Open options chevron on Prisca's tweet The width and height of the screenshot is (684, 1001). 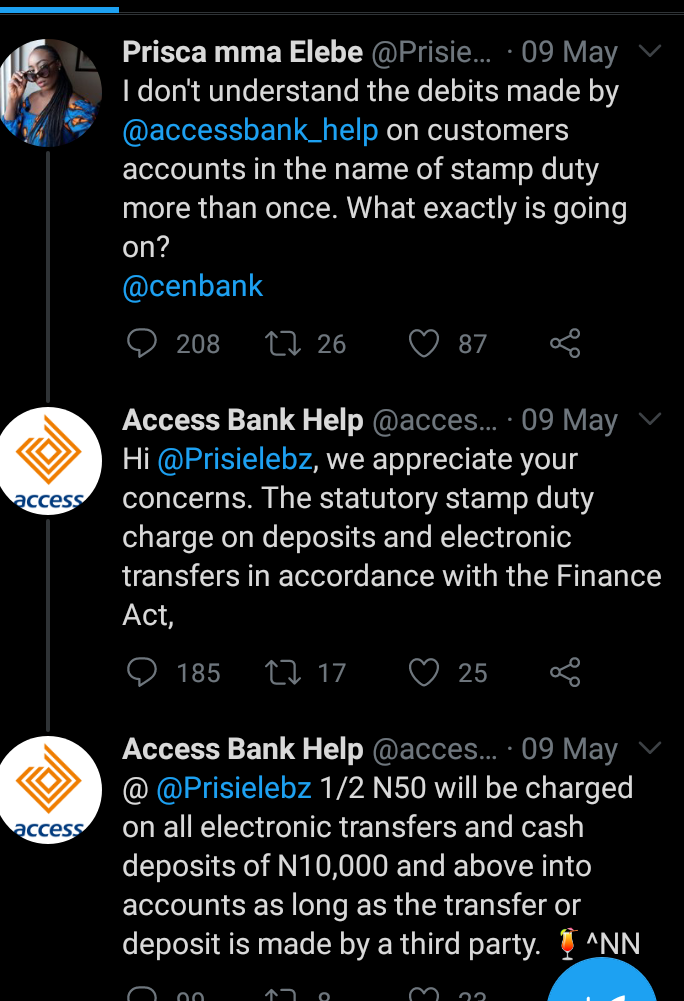[650, 51]
